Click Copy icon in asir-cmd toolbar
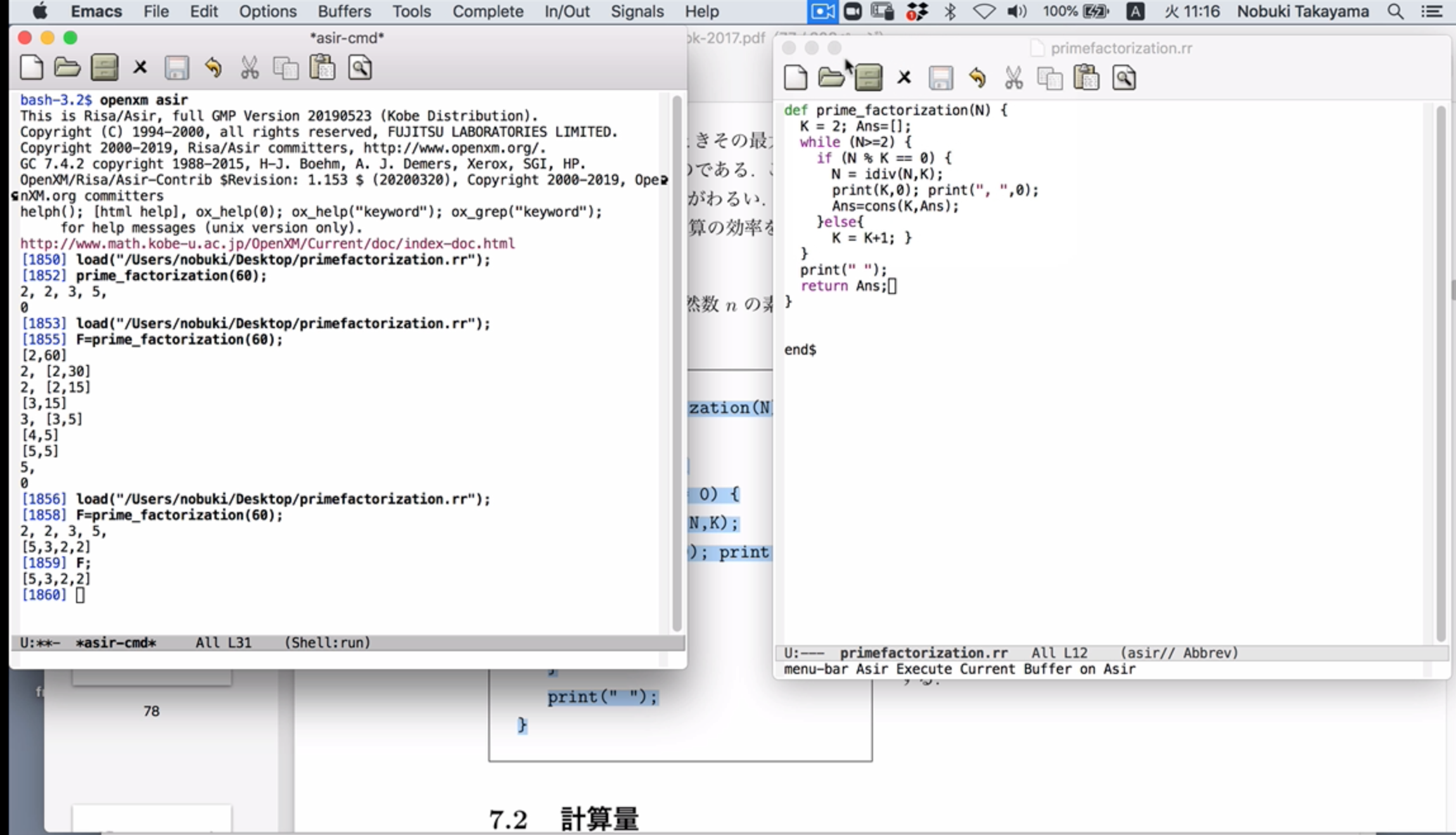Viewport: 1456px width, 835px height. point(286,68)
